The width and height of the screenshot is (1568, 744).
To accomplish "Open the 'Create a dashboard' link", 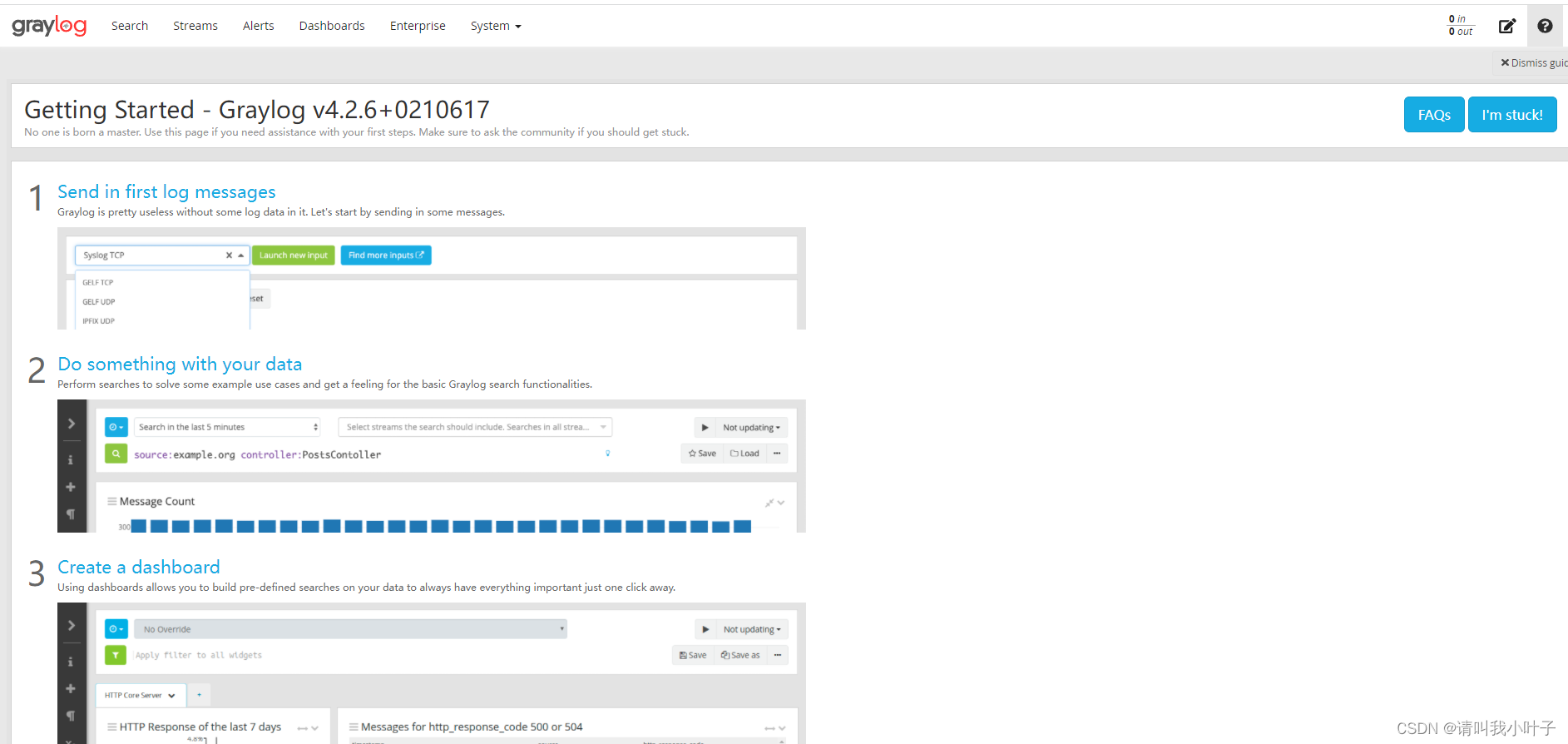I will point(139,568).
